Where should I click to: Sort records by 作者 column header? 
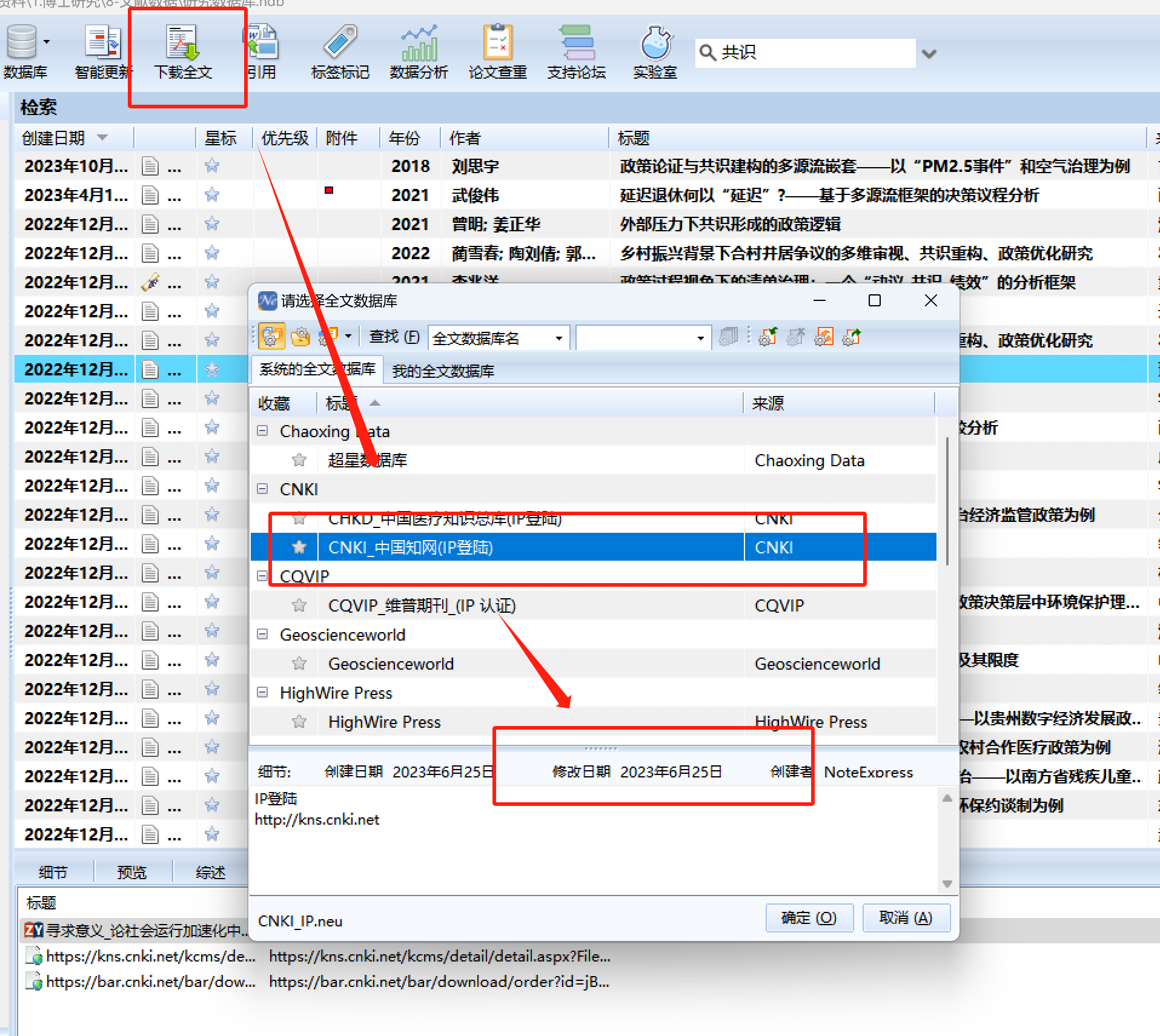click(x=525, y=138)
